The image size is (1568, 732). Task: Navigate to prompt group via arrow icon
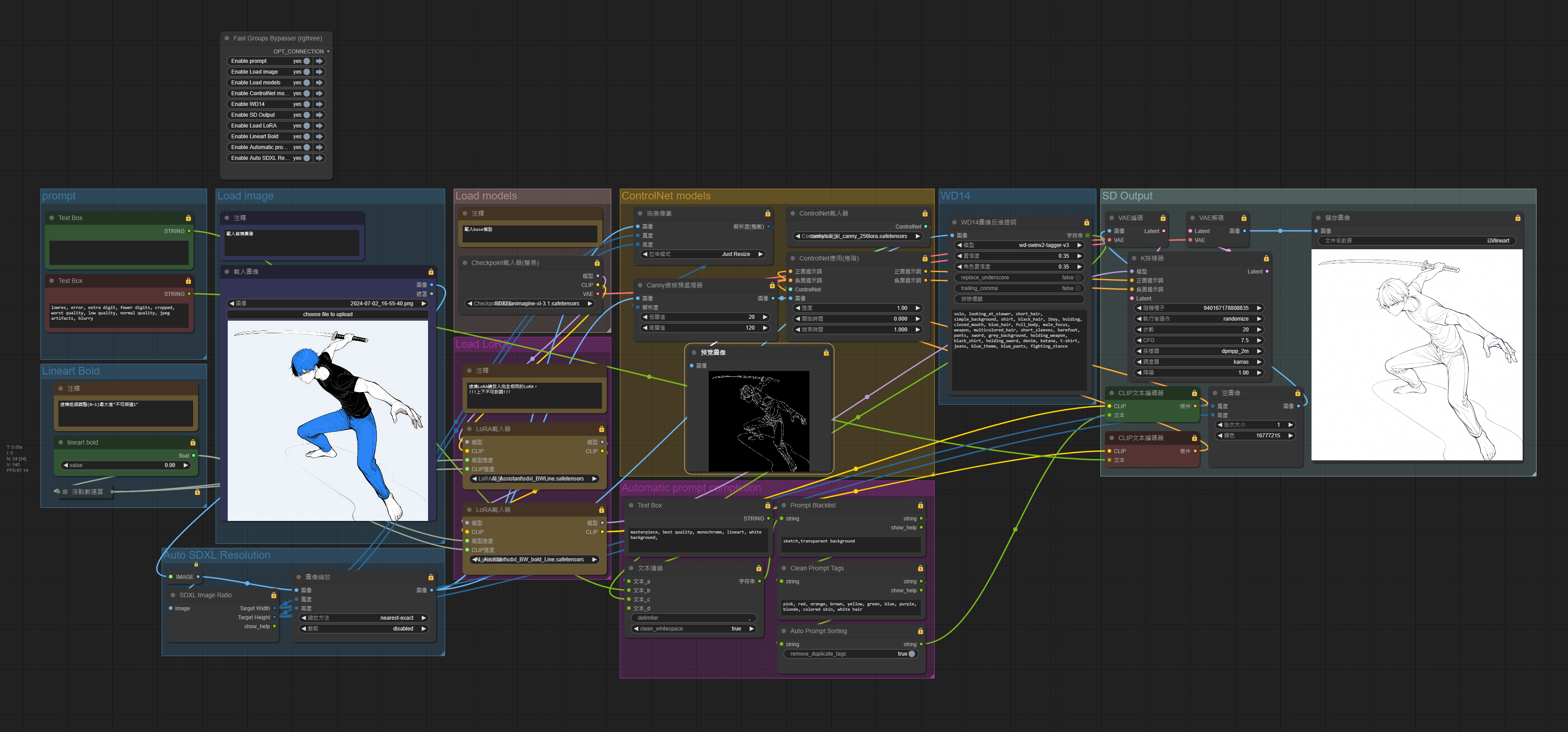click(x=319, y=62)
